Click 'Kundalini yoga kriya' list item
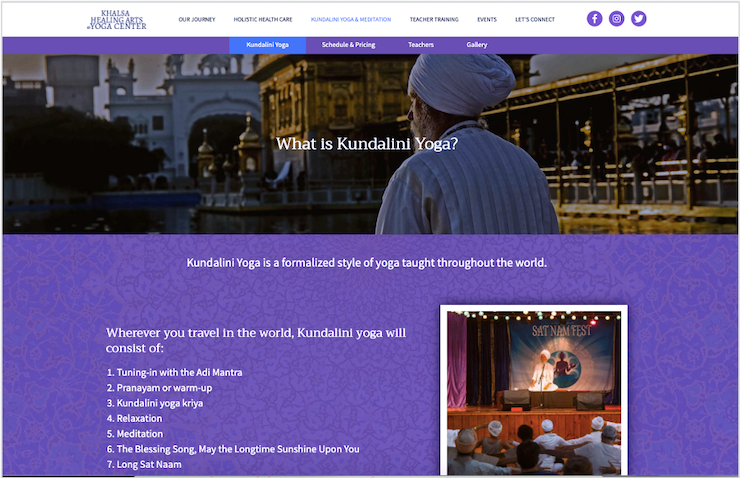The width and height of the screenshot is (740, 478). pos(155,403)
